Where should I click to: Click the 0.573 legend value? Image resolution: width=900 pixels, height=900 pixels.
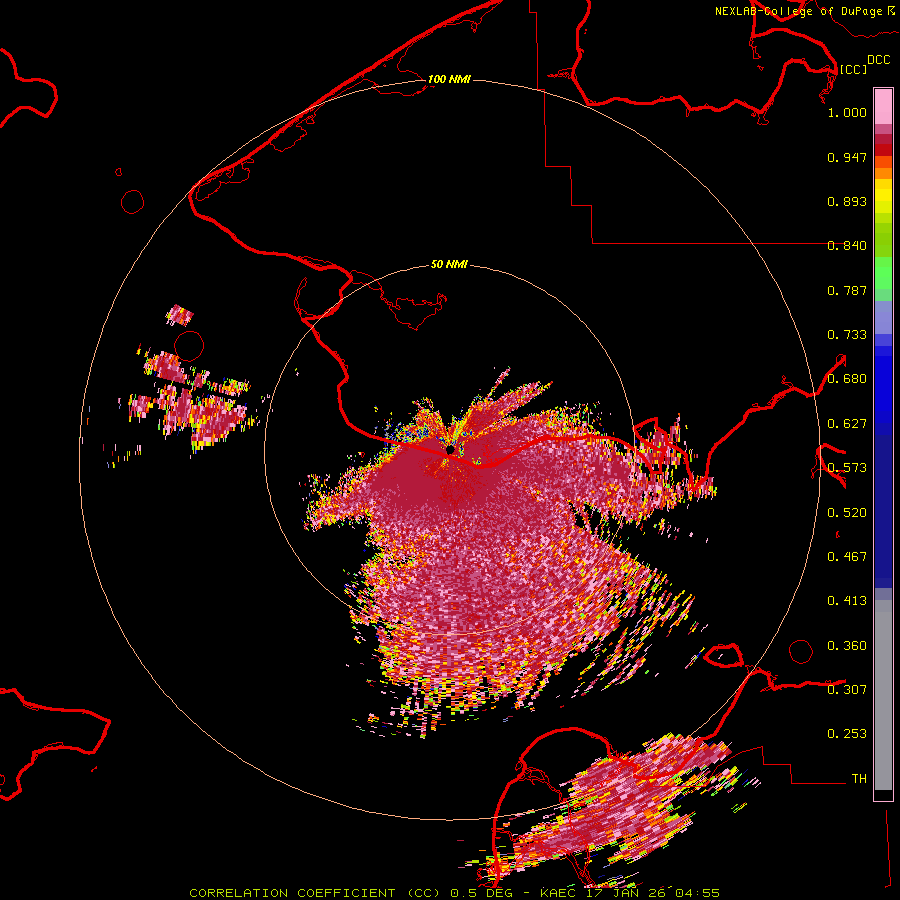coord(847,468)
